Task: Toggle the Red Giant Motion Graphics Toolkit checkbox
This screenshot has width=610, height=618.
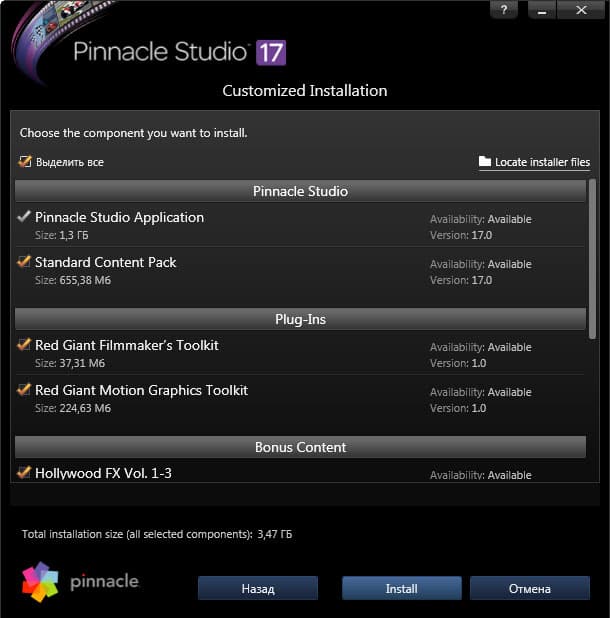Action: click(x=24, y=390)
